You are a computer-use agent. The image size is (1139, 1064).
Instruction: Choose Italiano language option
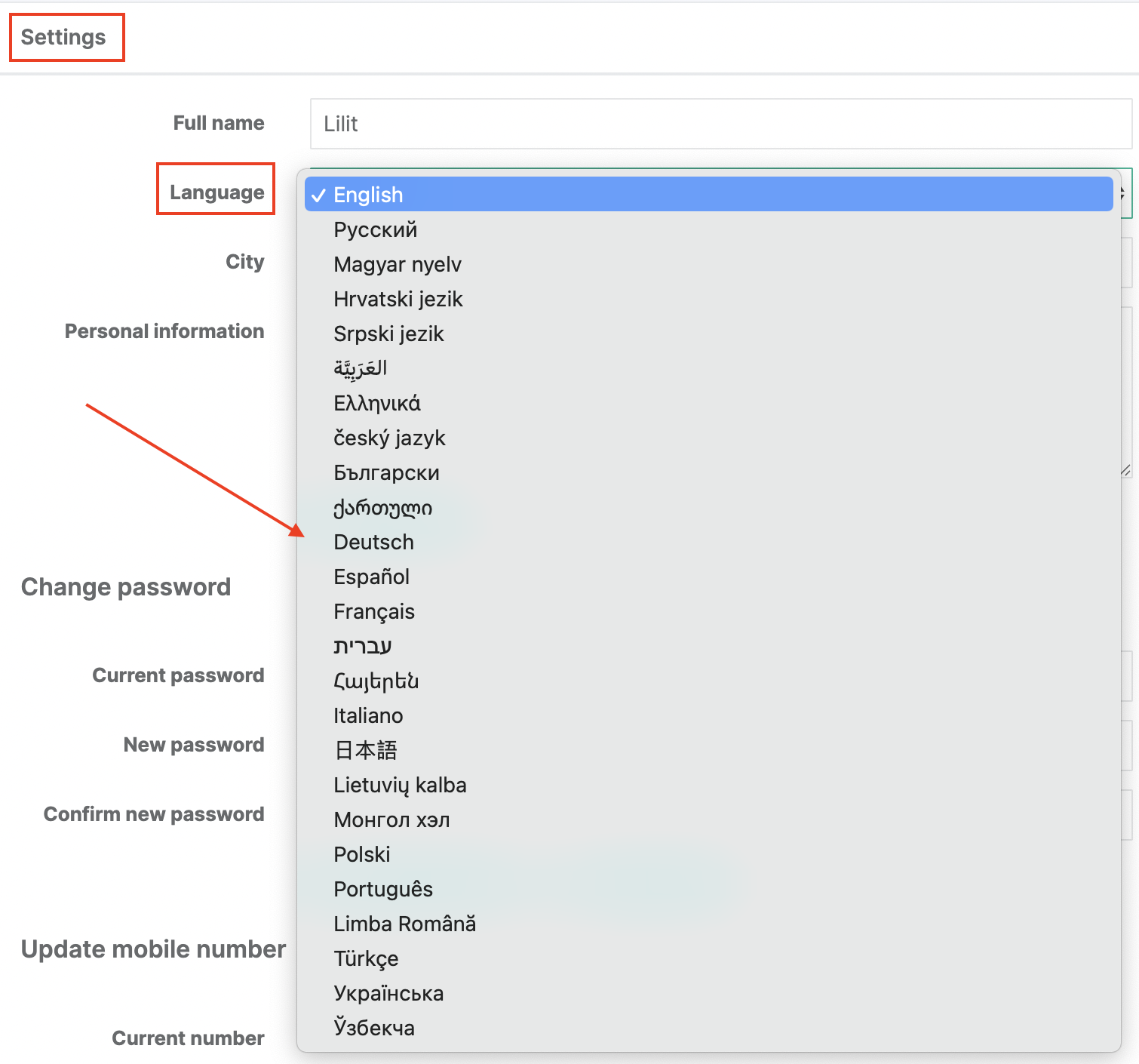point(368,715)
